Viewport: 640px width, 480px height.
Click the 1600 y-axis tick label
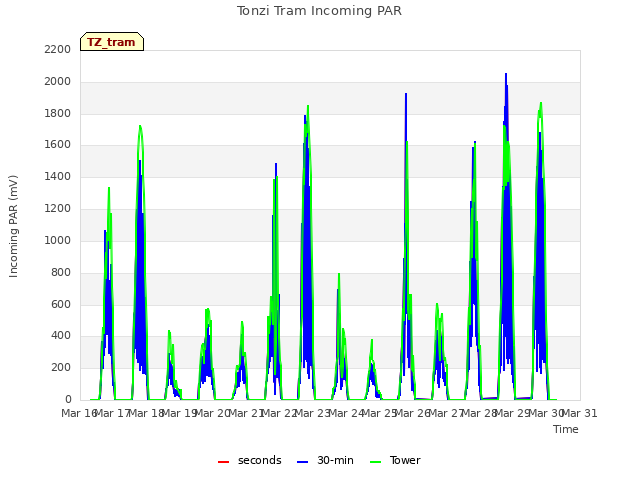click(58, 145)
